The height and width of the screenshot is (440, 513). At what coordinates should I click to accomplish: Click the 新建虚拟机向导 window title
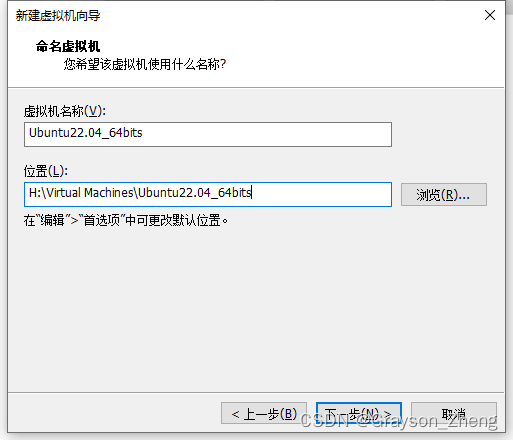point(58,15)
